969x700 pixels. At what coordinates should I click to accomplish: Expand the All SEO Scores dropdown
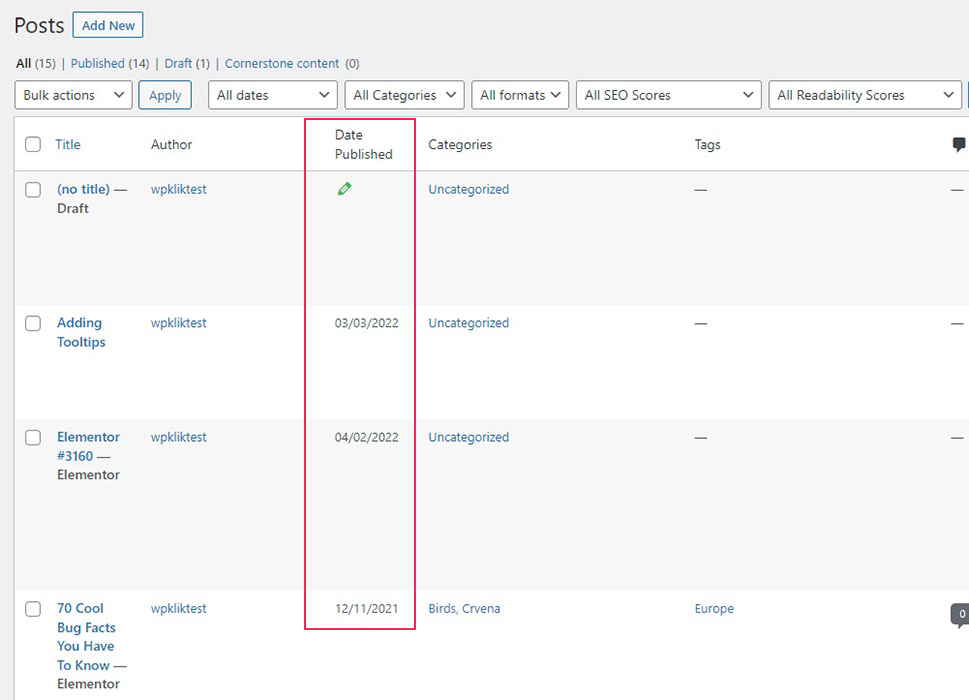(669, 95)
